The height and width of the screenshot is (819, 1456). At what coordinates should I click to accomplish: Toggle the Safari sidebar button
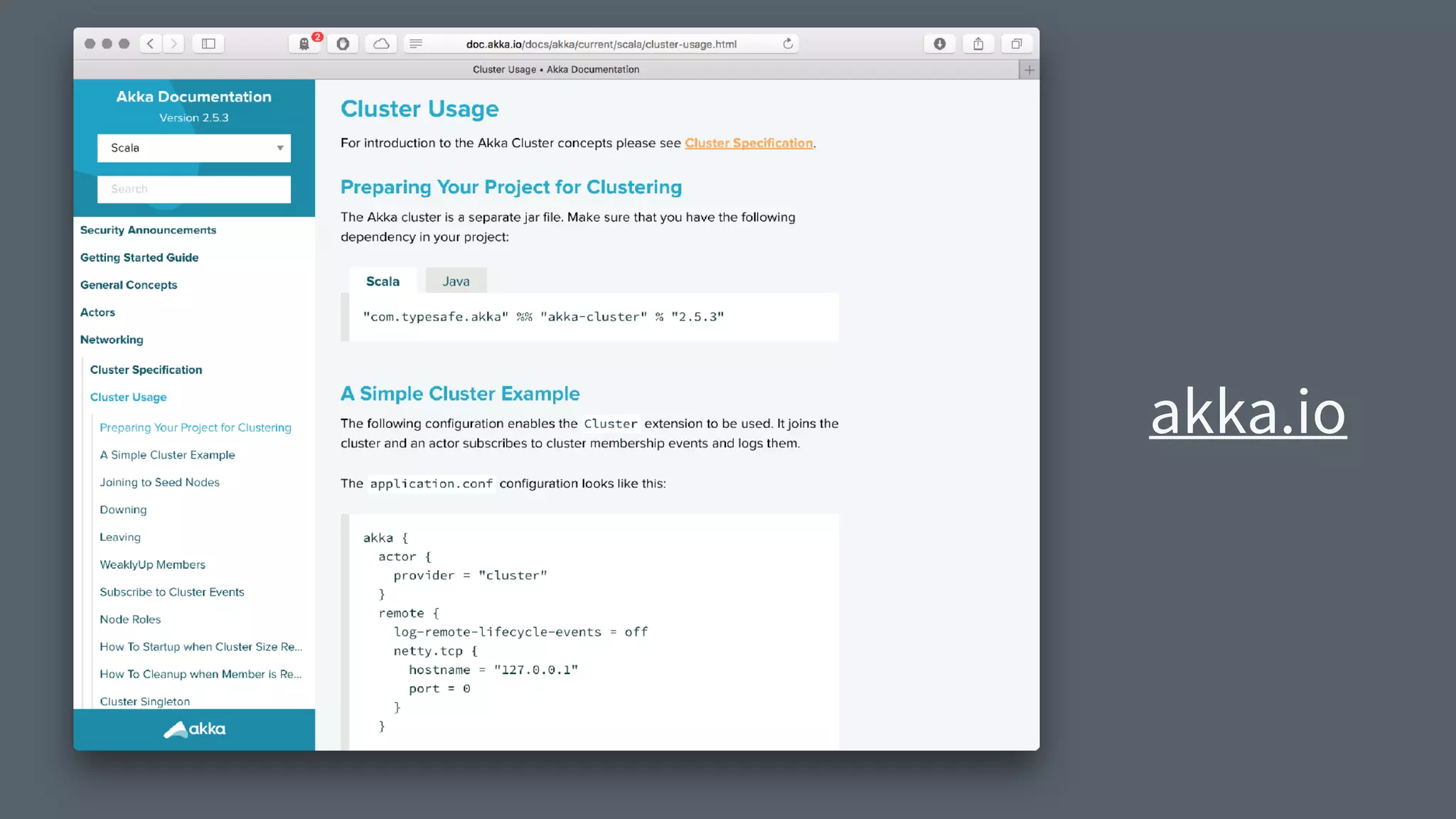[208, 44]
